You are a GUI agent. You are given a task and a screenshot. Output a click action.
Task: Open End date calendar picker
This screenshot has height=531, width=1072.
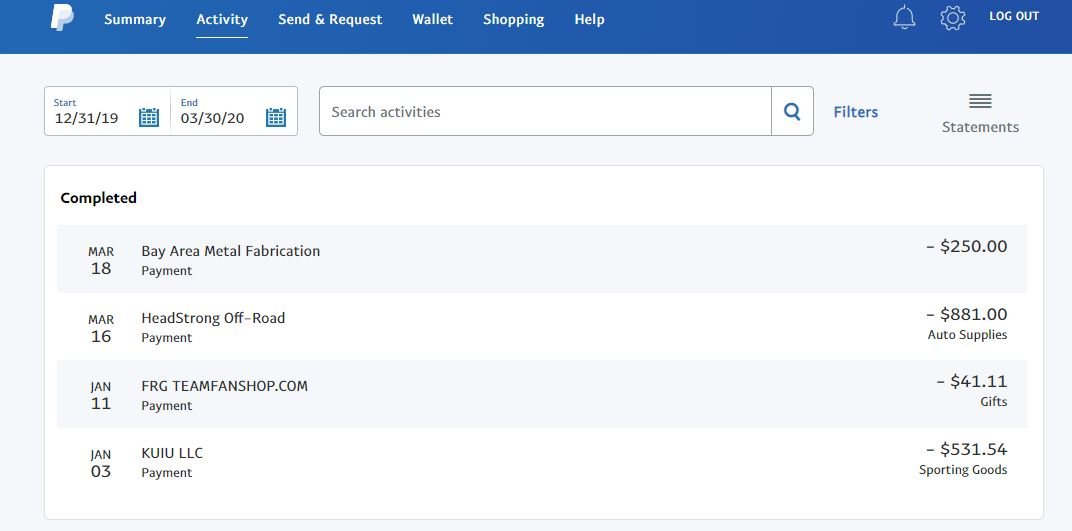[276, 118]
